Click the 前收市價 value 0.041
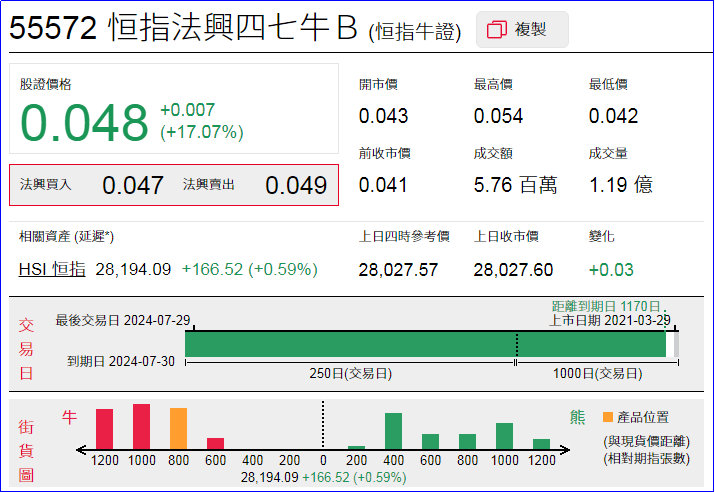The image size is (715, 492). [x=383, y=185]
